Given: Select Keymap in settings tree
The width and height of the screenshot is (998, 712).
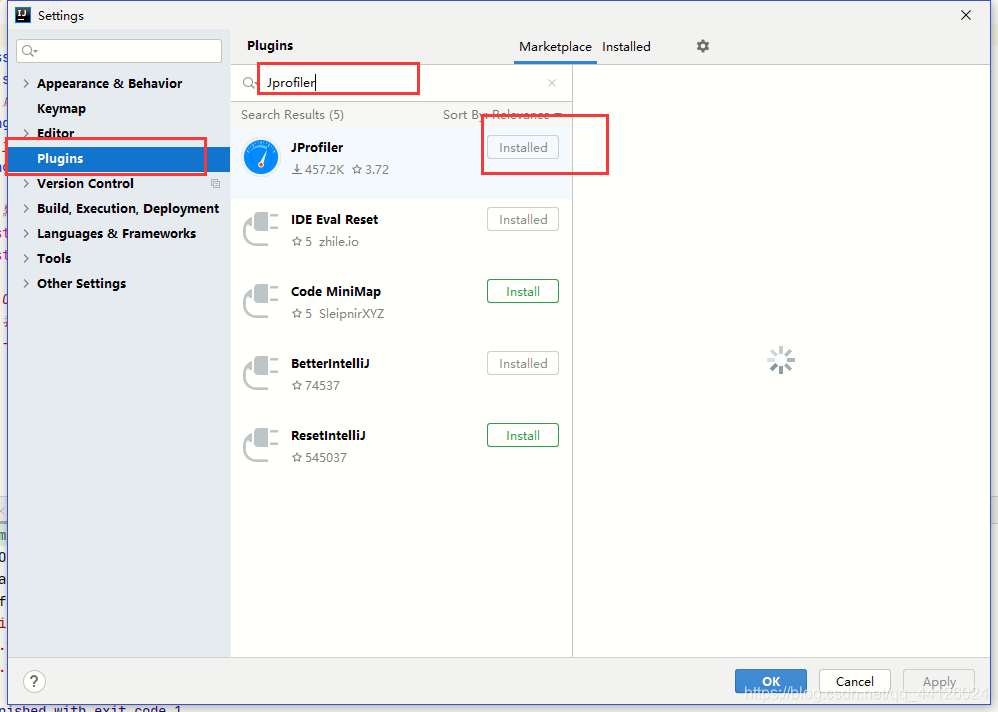Looking at the screenshot, I should [x=61, y=108].
